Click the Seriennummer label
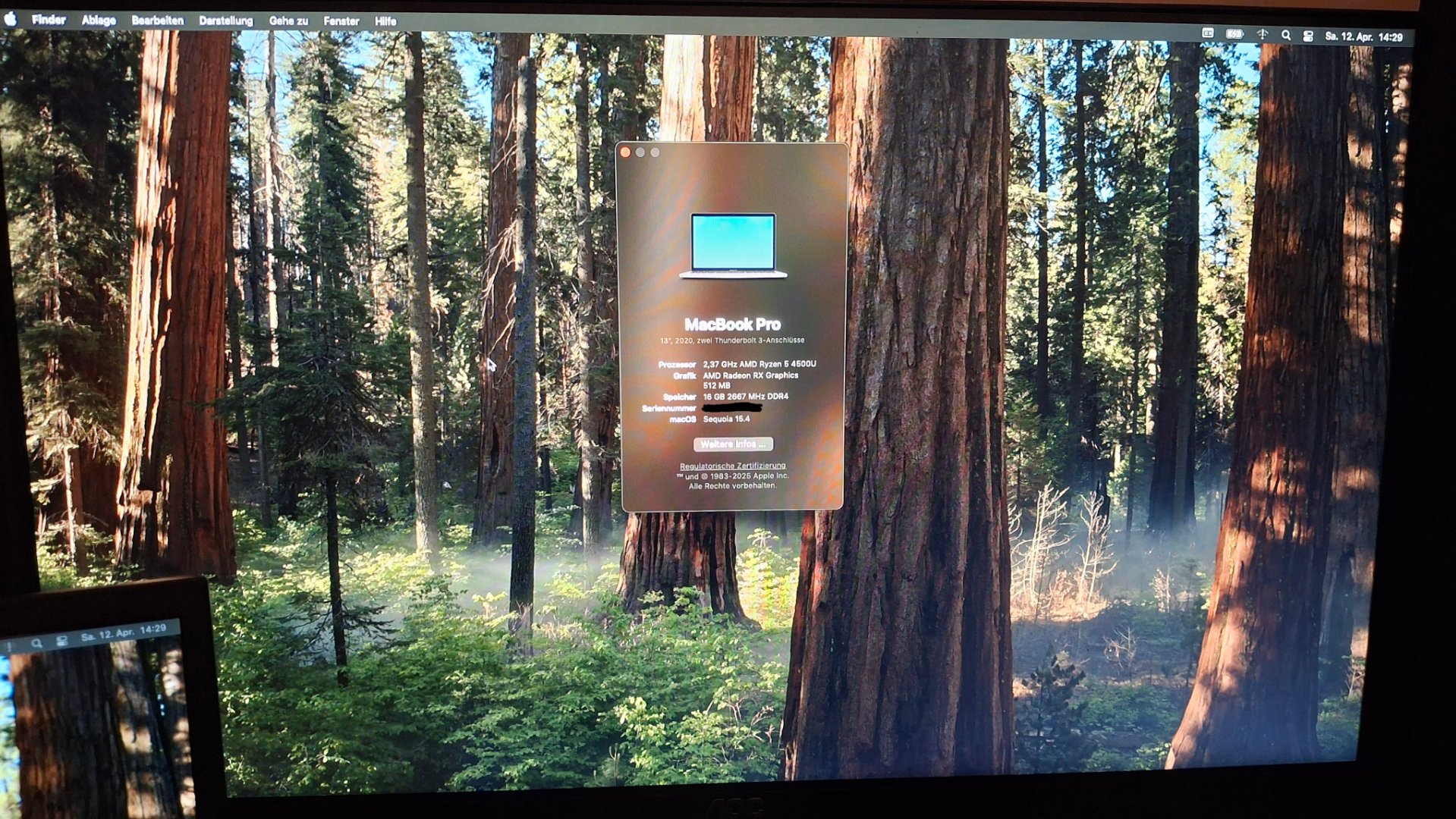The height and width of the screenshot is (819, 1456). (x=669, y=408)
